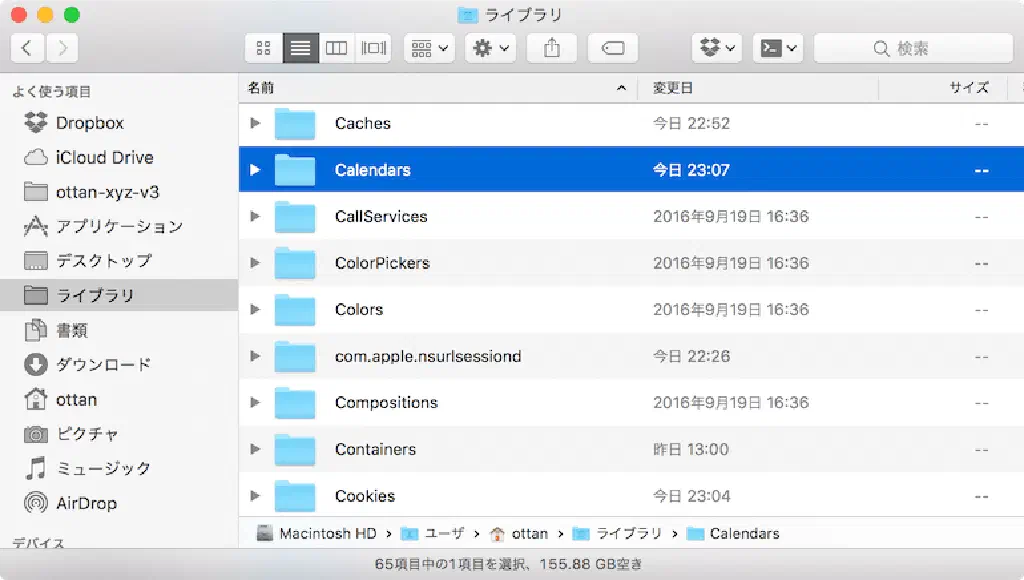This screenshot has height=580, width=1024.
Task: Switch to icon view in toolbar
Action: [264, 48]
